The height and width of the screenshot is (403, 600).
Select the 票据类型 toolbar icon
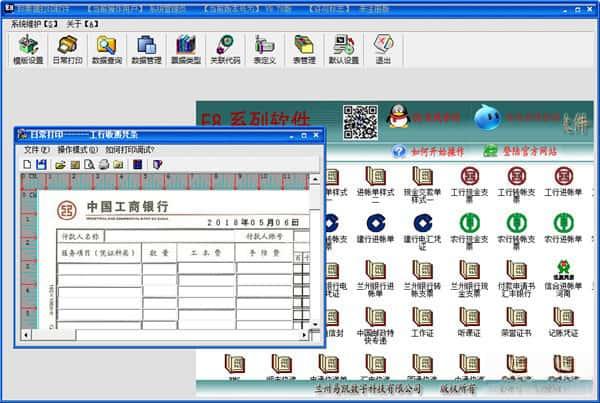click(185, 49)
